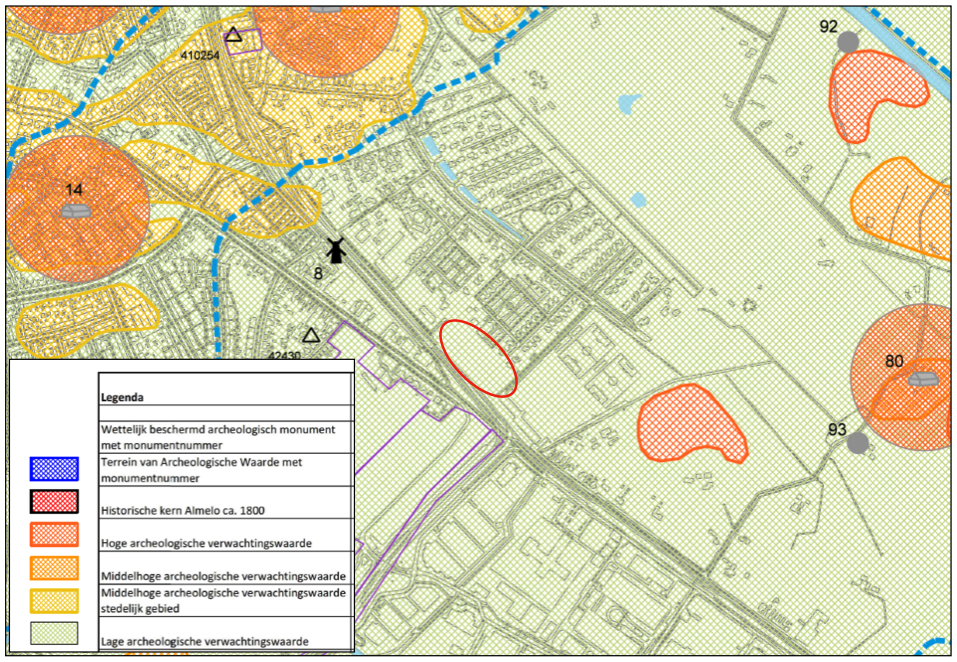Viewport: 957px width, 662px height.
Task: Click the triangle marker near 42430
Action: click(311, 335)
